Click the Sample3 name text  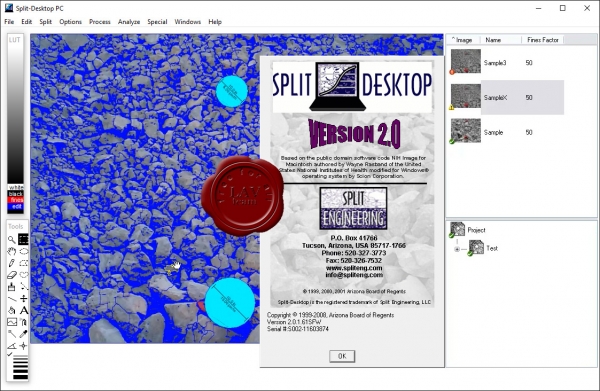[x=495, y=63]
